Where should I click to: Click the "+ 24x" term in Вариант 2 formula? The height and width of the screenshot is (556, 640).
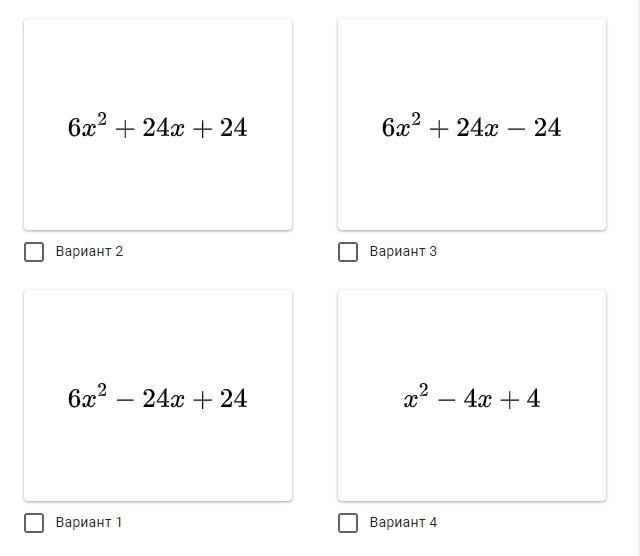[x=150, y=128]
